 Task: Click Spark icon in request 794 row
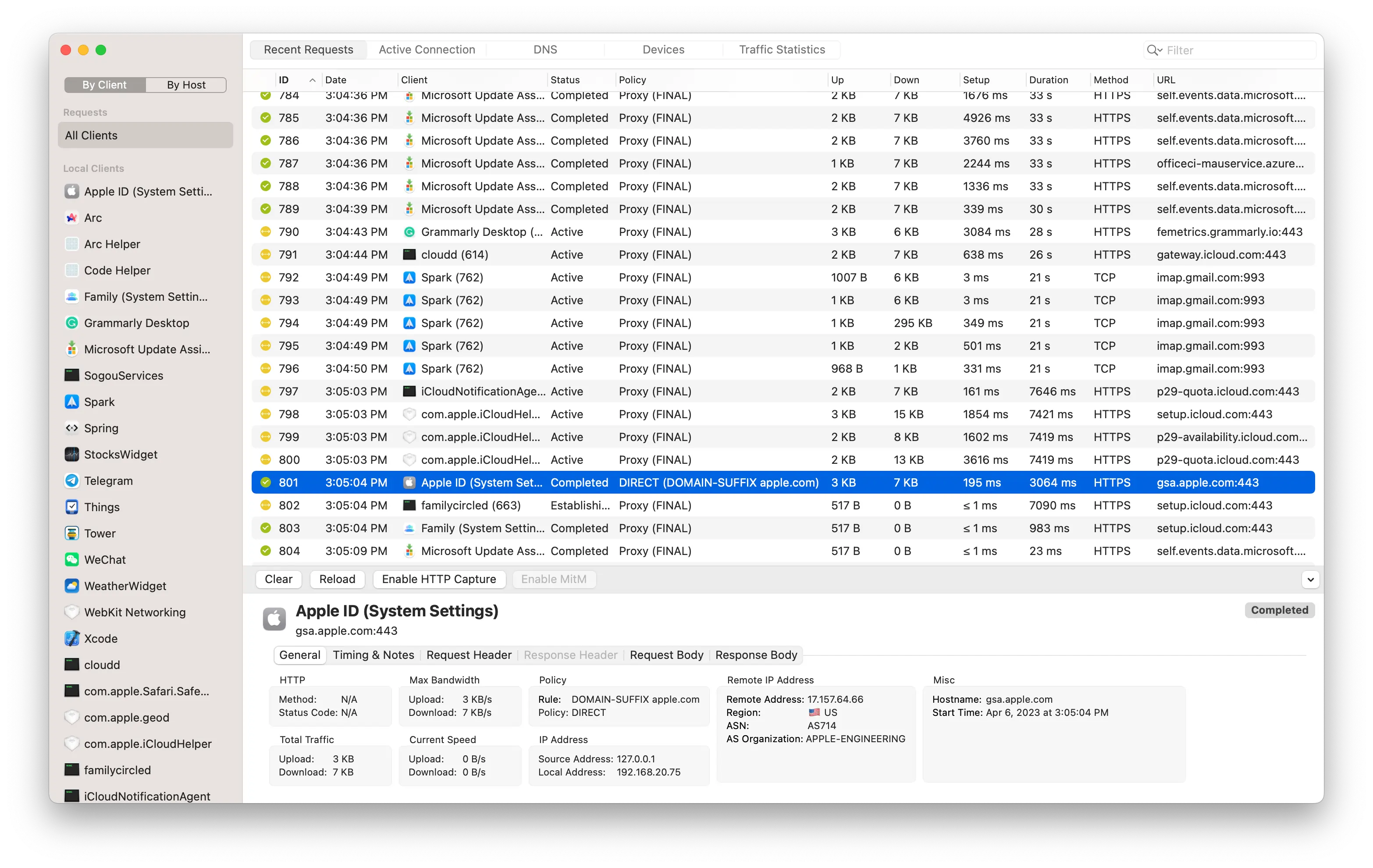tap(409, 323)
